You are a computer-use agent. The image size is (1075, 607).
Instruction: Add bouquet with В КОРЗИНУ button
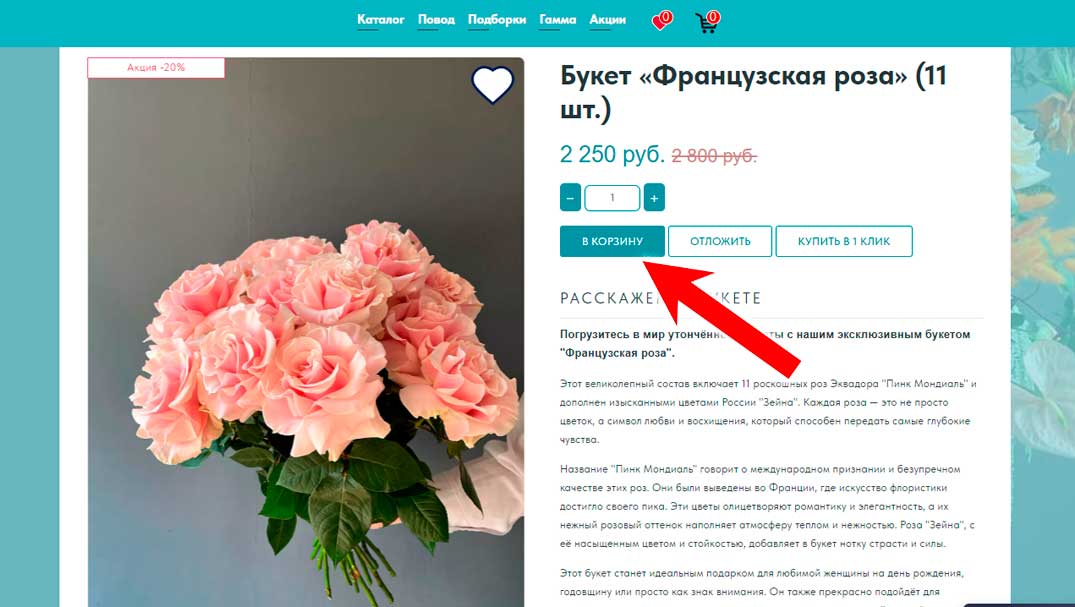click(612, 241)
